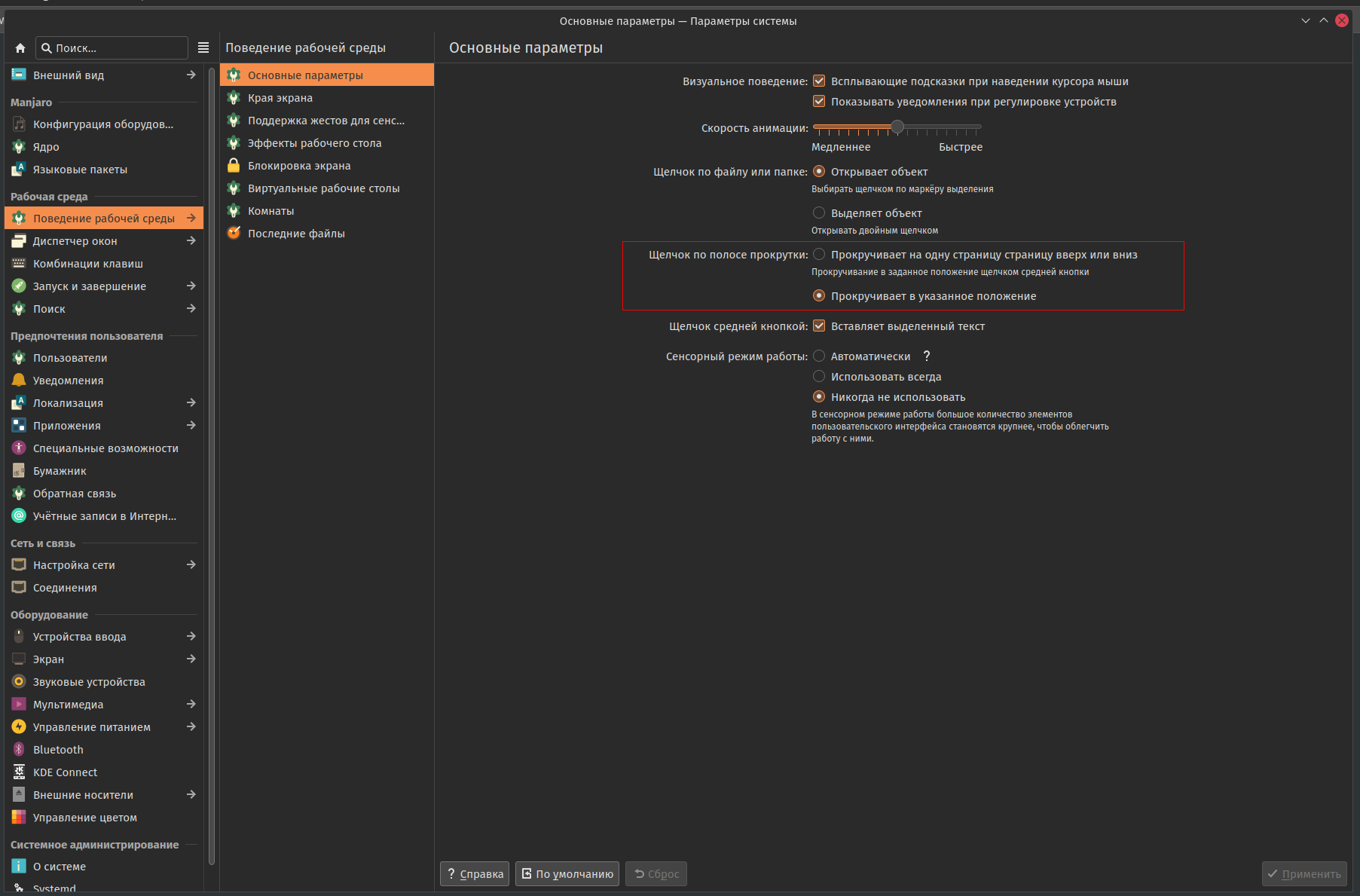The width and height of the screenshot is (1360, 896).
Task: Click the Уведомления bell icon
Action: tap(19, 381)
